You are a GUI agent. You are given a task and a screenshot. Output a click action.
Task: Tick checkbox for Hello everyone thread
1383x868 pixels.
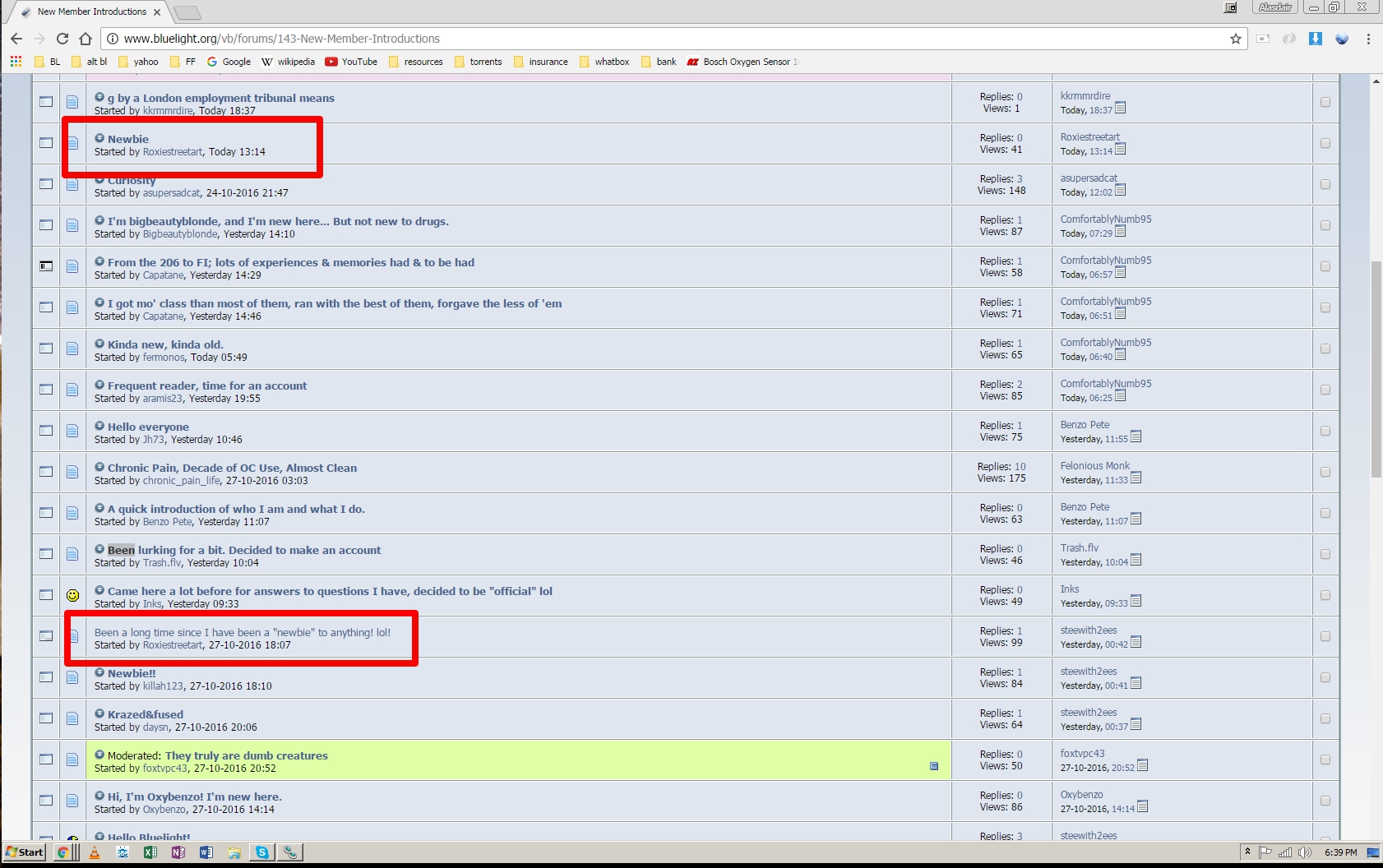click(x=1325, y=431)
